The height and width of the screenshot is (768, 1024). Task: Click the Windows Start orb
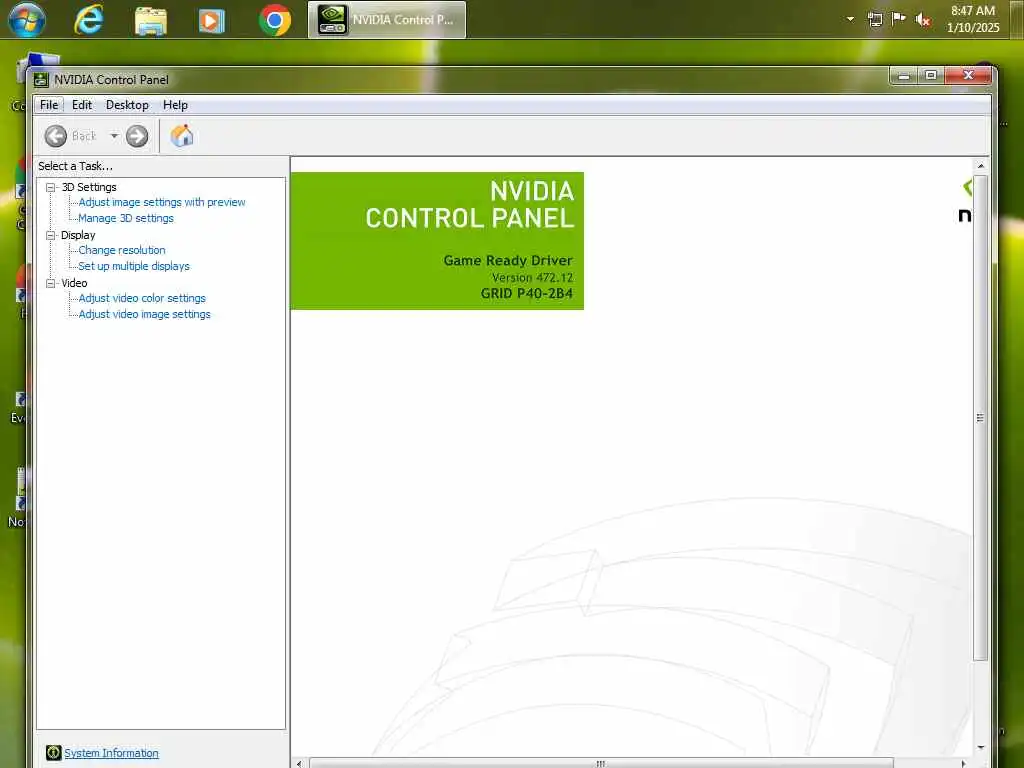[x=26, y=19]
